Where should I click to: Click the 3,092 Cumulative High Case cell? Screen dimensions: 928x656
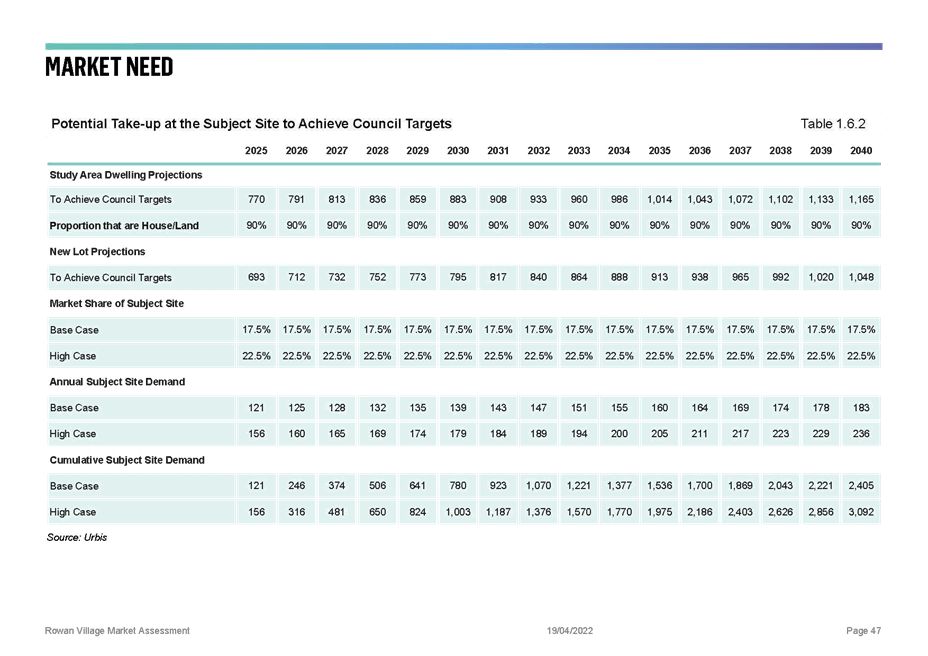pyautogui.click(x=861, y=512)
